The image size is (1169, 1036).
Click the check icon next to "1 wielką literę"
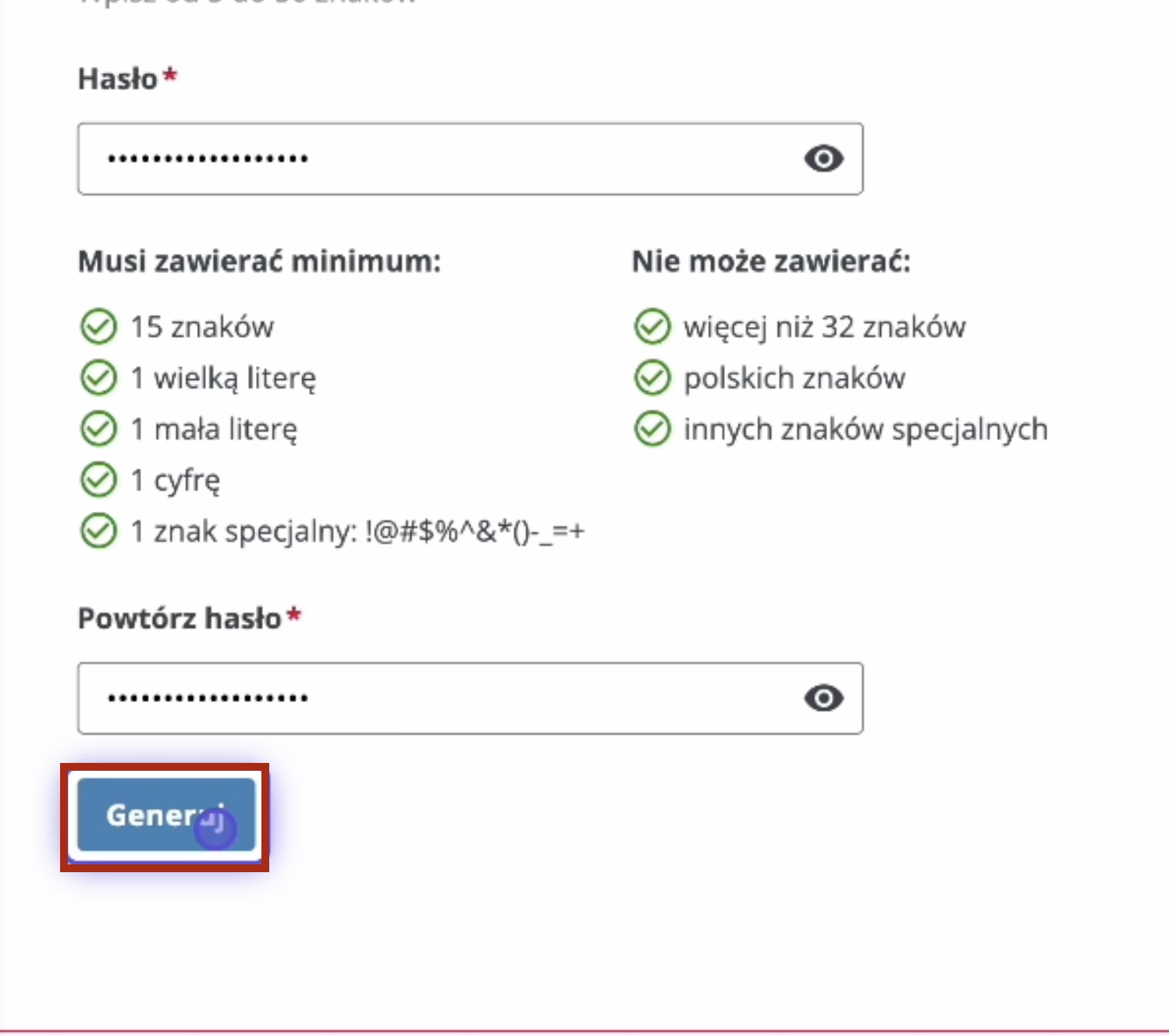(99, 378)
